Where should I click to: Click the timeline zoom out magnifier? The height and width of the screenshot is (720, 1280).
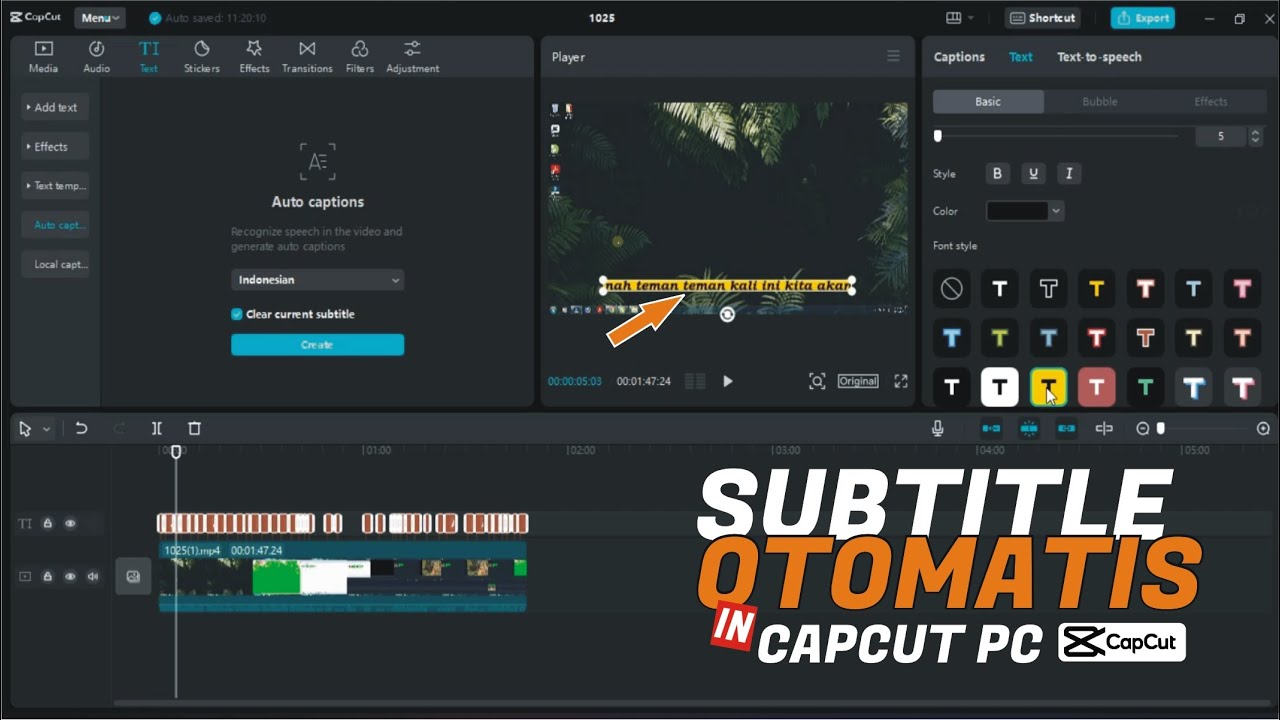[1143, 428]
